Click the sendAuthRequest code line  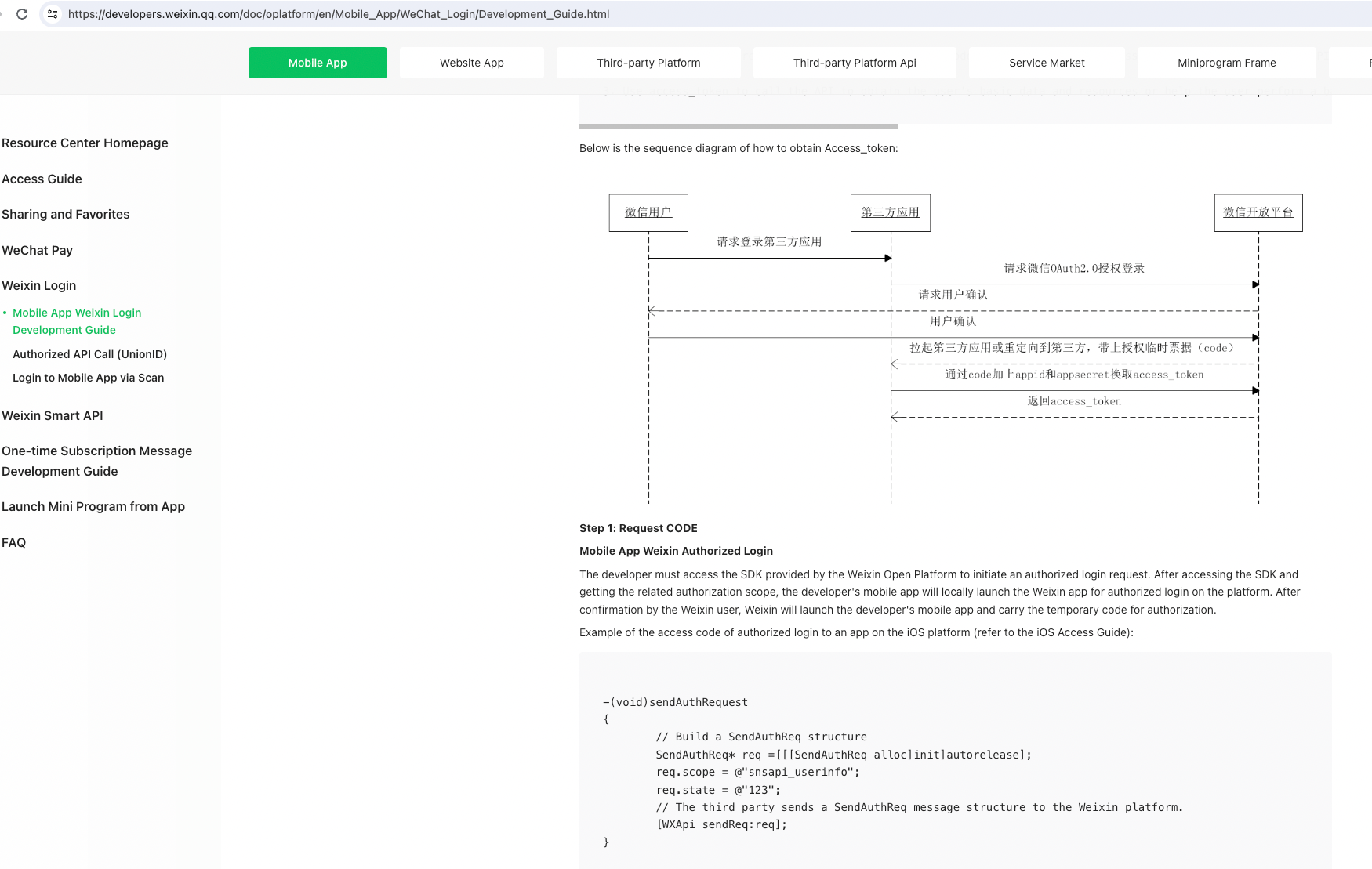pyautogui.click(x=675, y=703)
